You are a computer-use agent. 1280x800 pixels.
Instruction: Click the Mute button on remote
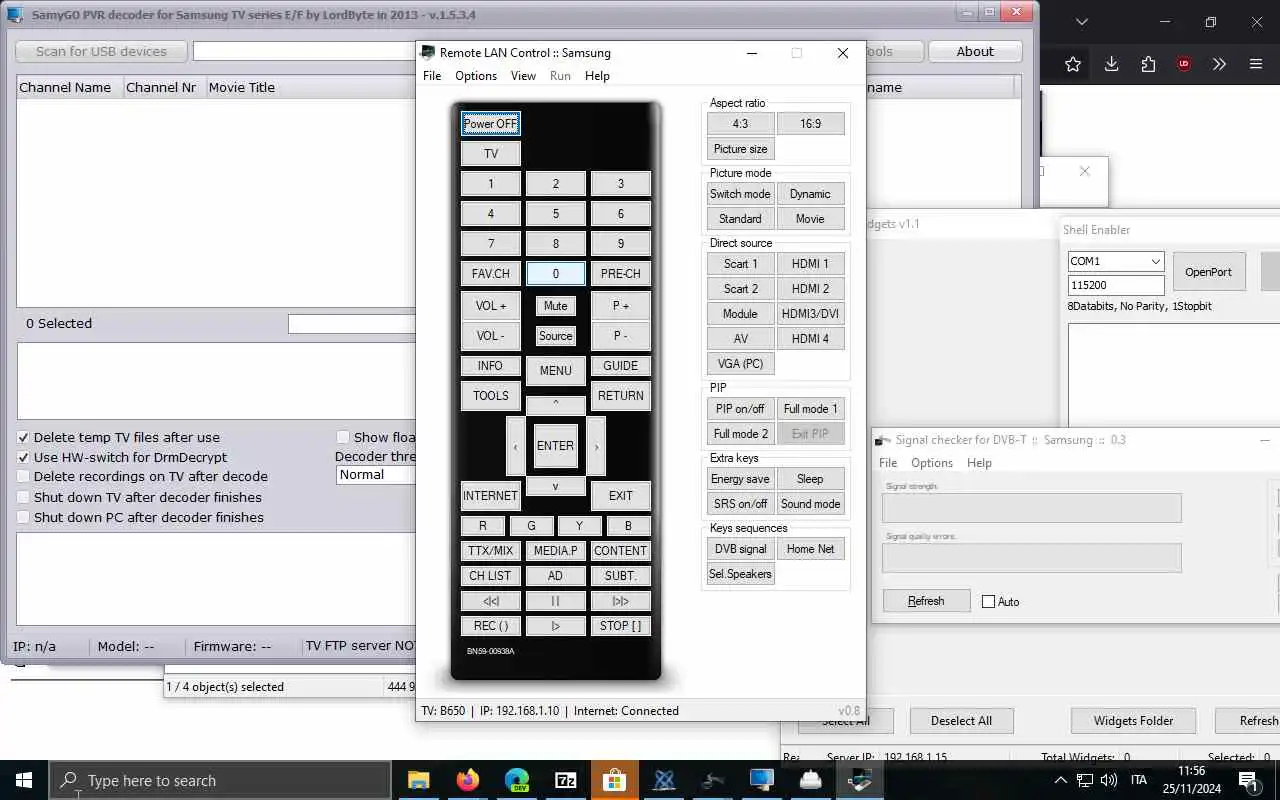click(x=555, y=306)
